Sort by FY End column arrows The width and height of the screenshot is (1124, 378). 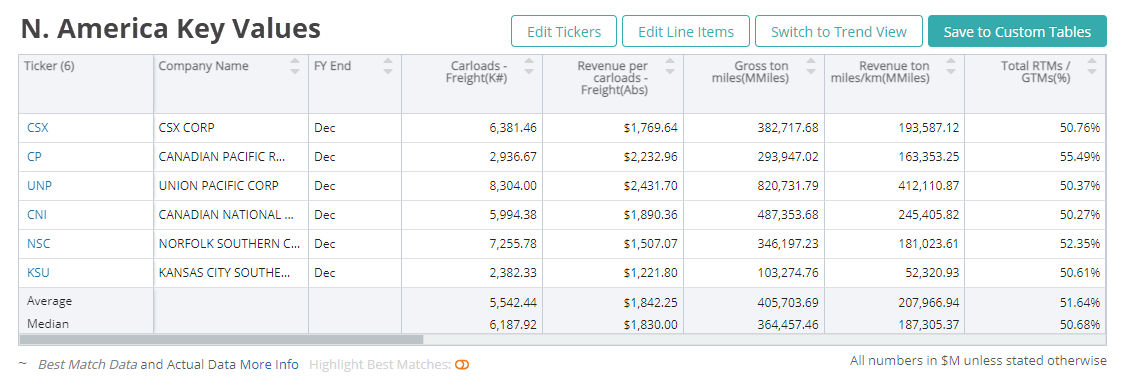[388, 66]
